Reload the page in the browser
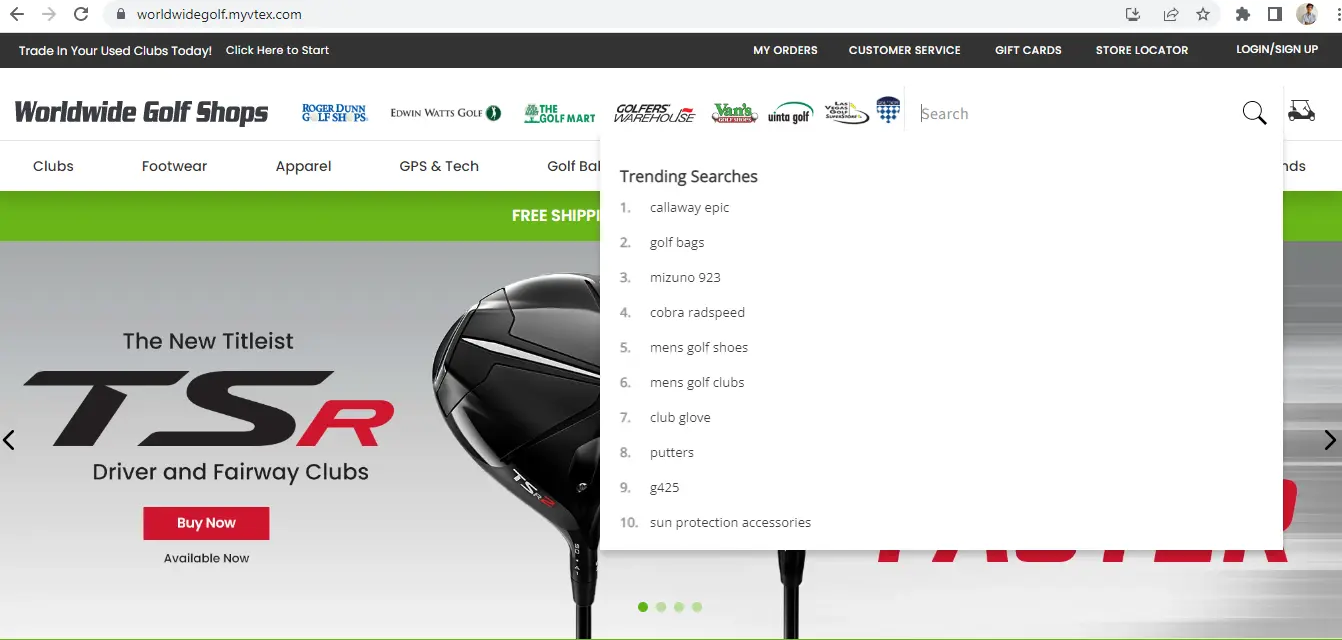1342x640 pixels. tap(81, 14)
